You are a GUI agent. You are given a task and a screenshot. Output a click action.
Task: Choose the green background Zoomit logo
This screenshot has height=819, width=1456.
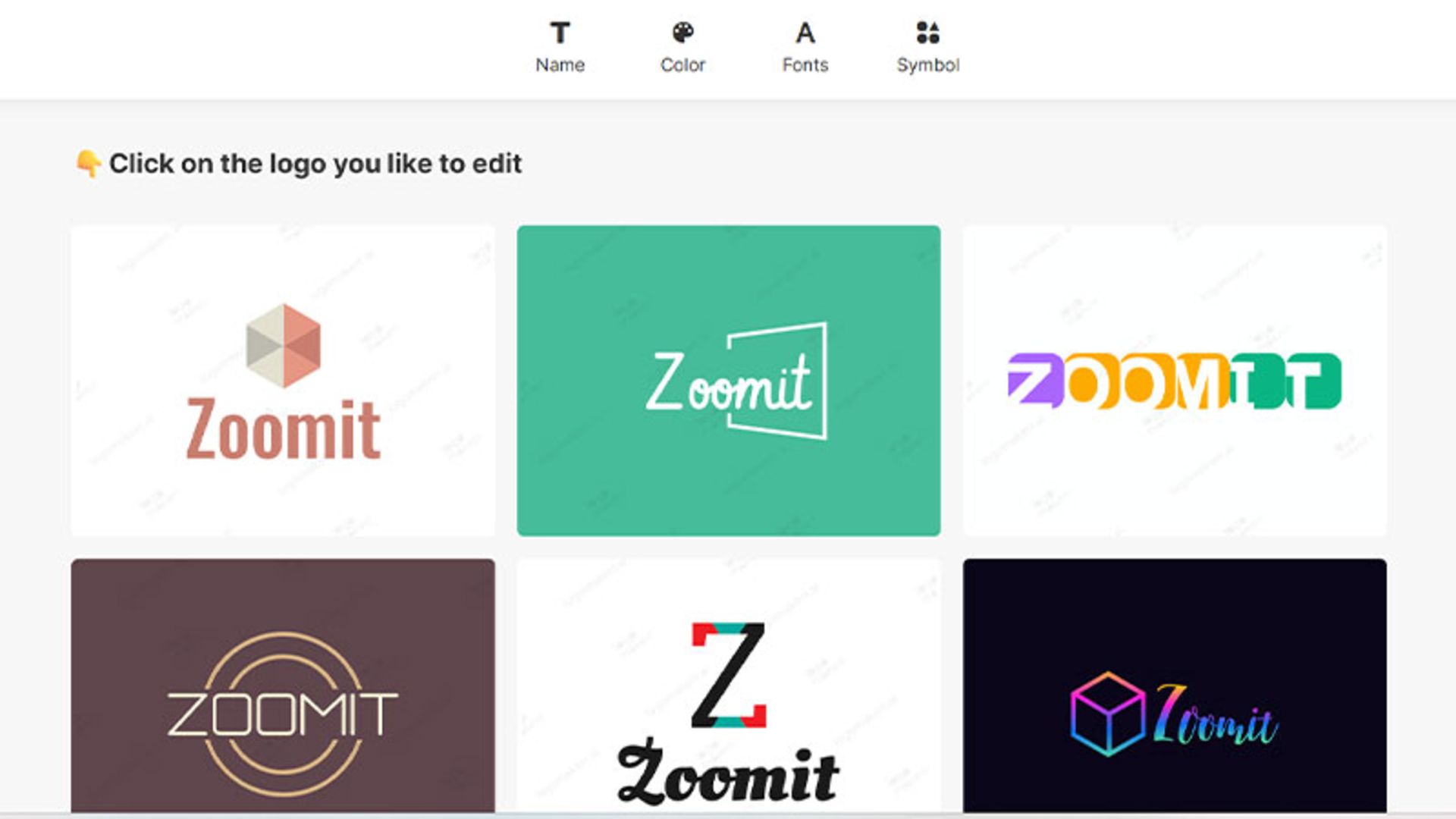click(729, 381)
